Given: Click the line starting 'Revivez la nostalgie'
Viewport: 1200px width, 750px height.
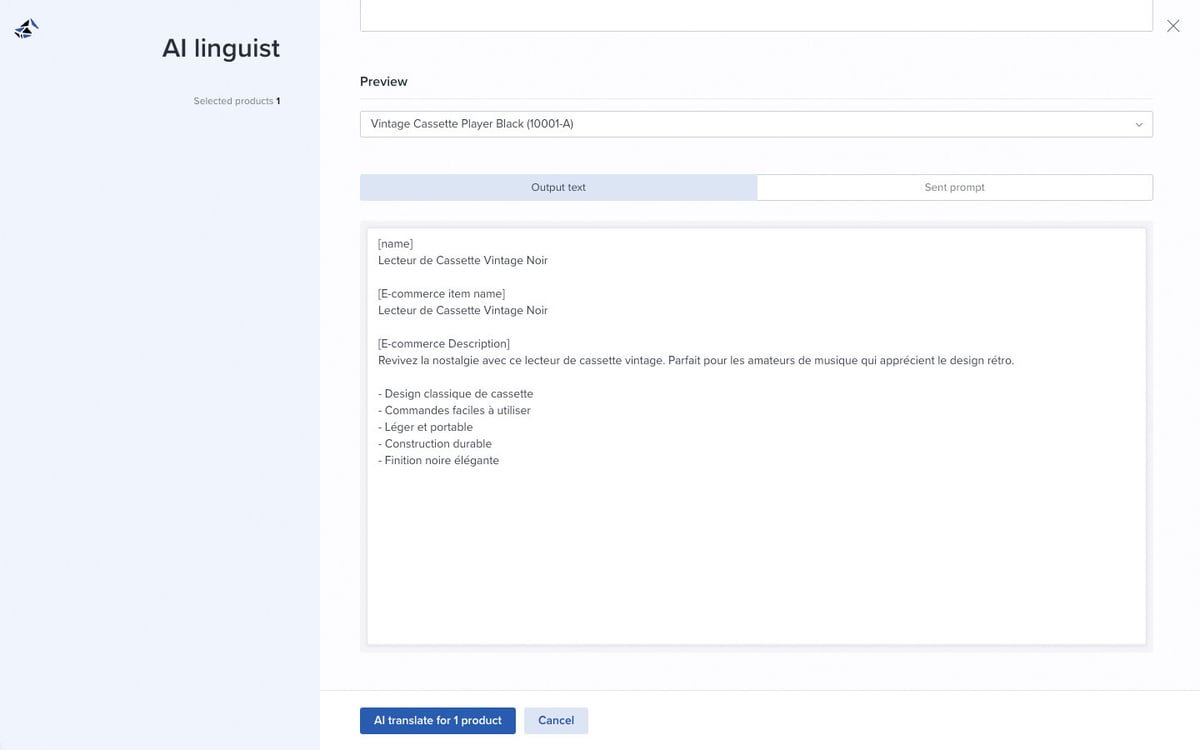Looking at the screenshot, I should (x=696, y=360).
